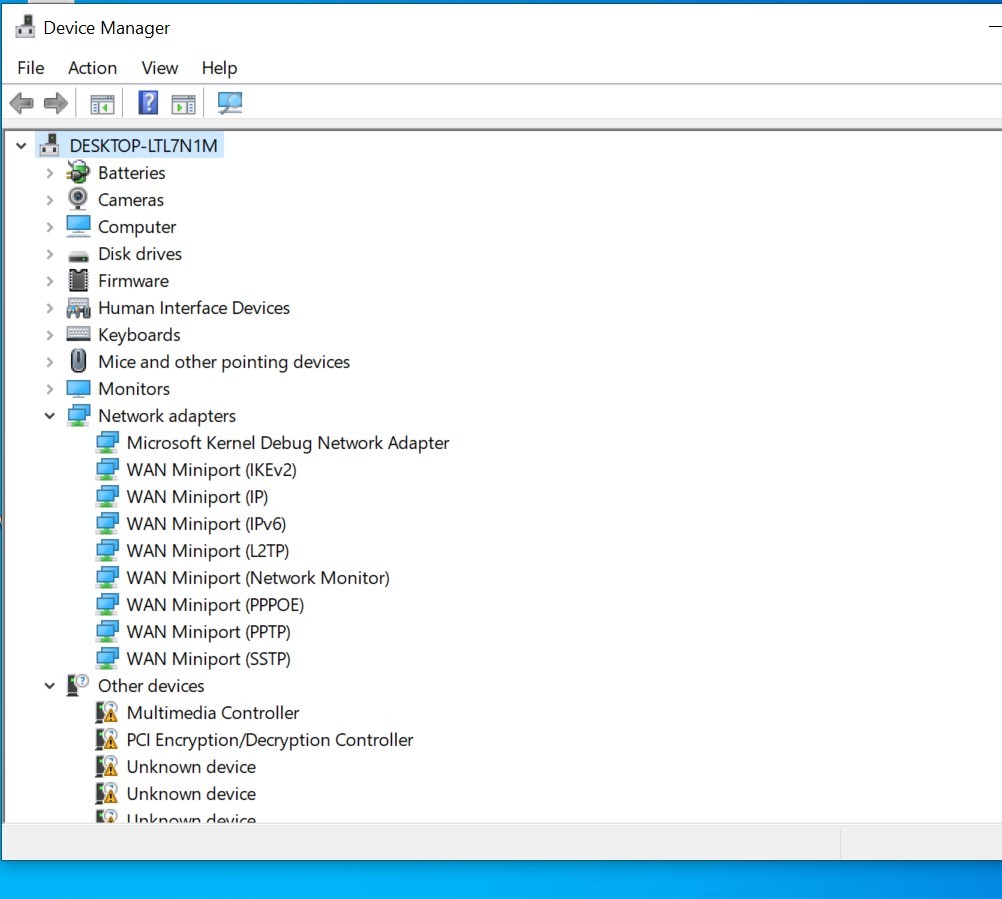Click the Disk drives icon

(x=79, y=256)
